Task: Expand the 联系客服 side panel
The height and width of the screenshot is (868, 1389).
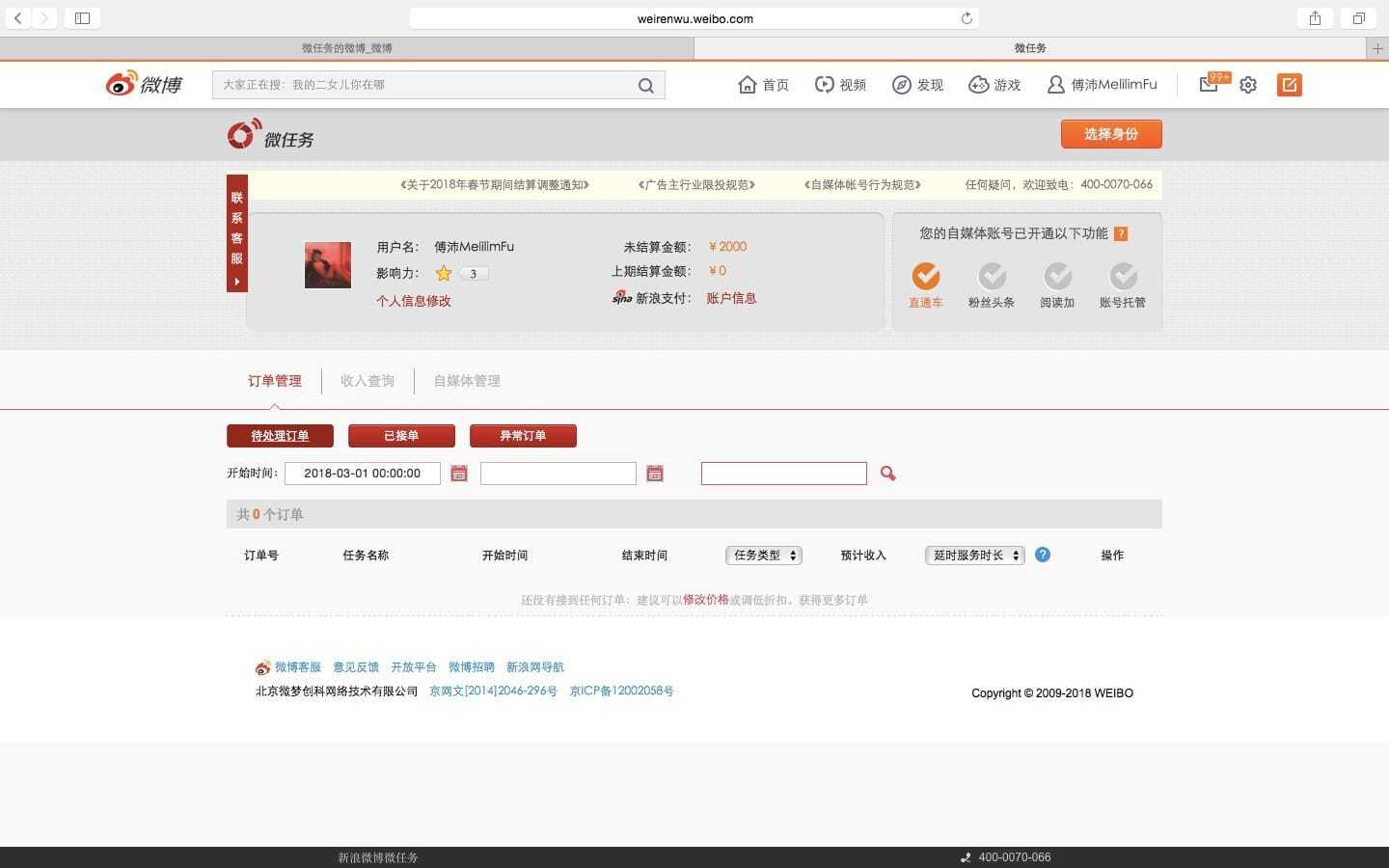Action: [x=237, y=233]
